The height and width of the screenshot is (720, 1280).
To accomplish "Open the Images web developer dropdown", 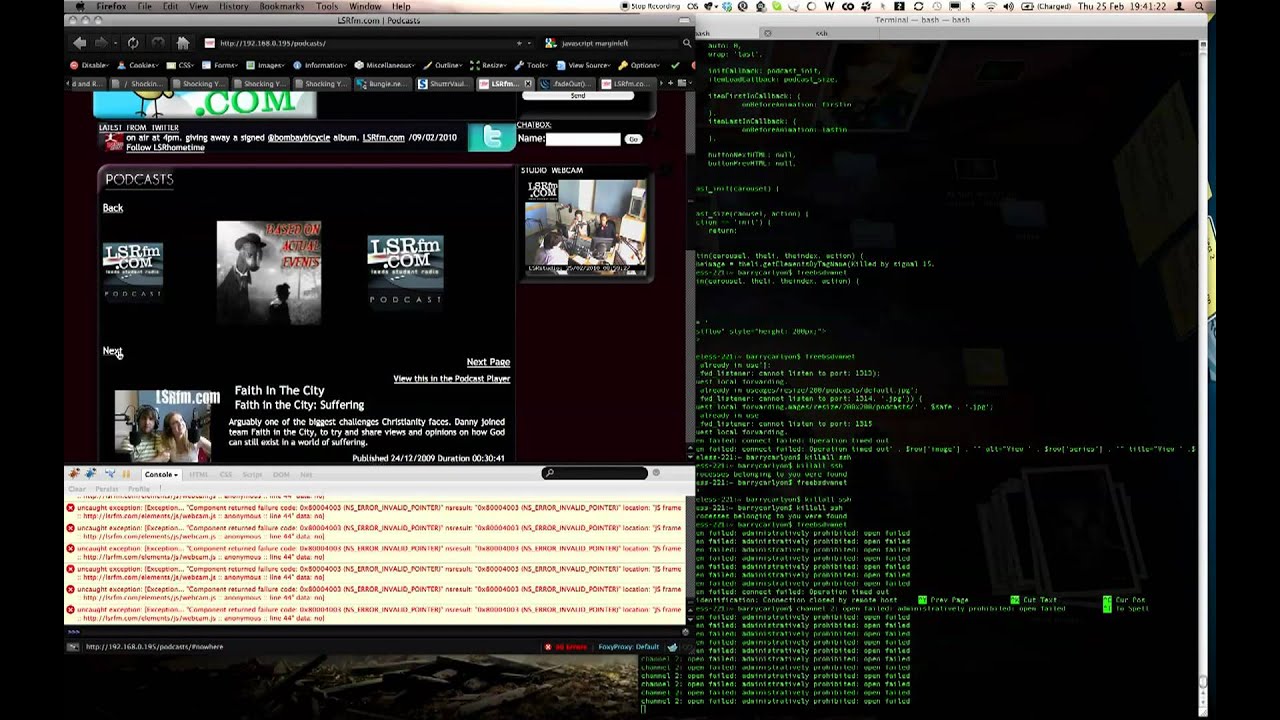I will point(267,65).
